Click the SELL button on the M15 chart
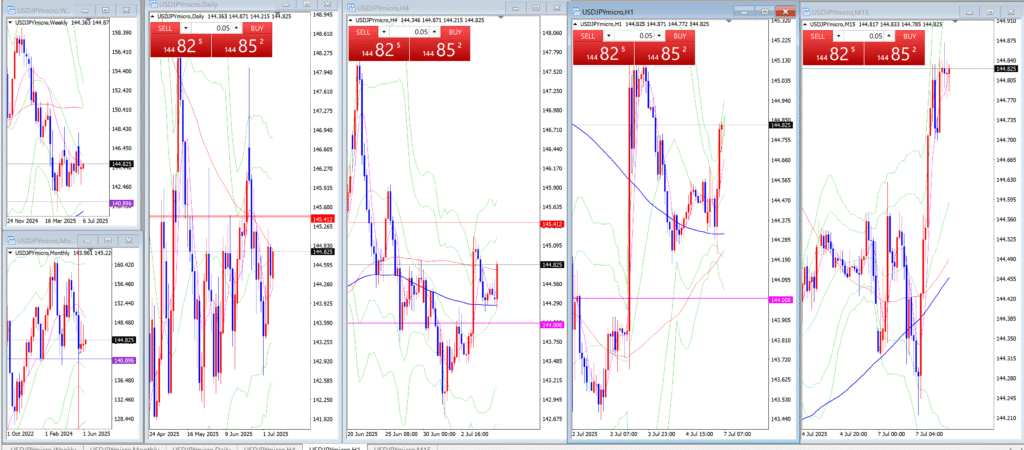1024x450 pixels. point(819,36)
